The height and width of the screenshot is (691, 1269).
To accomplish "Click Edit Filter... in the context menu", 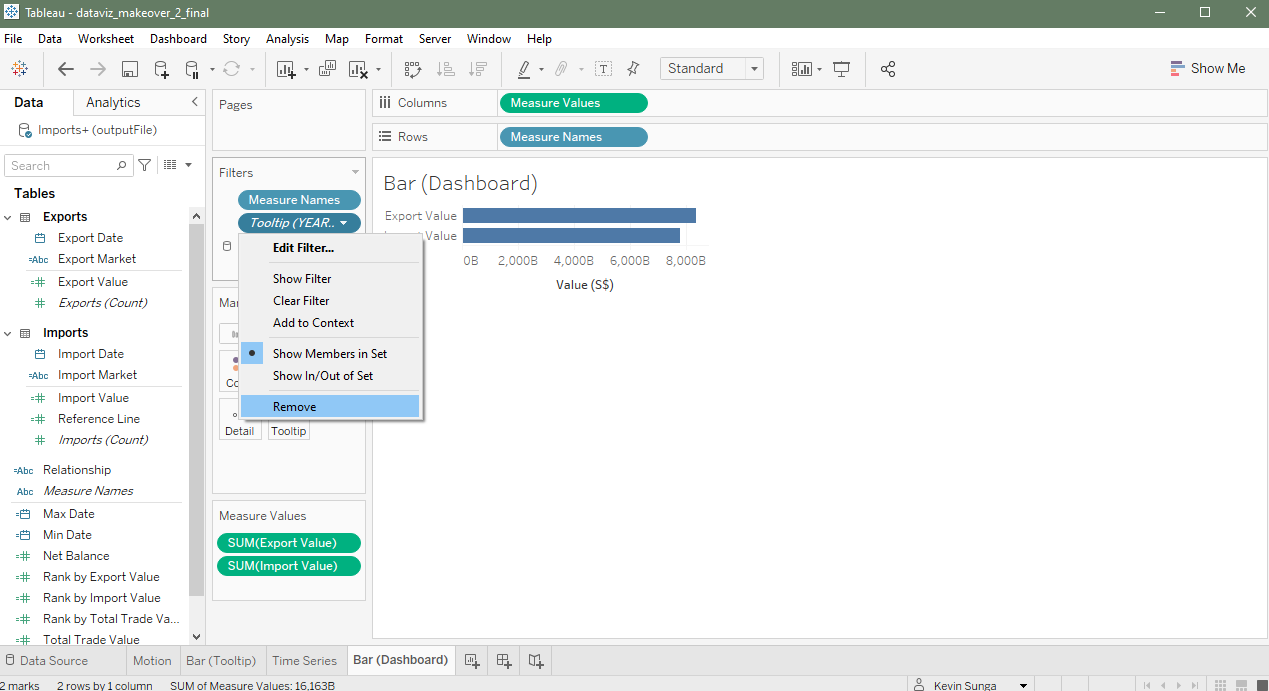I will coord(303,248).
